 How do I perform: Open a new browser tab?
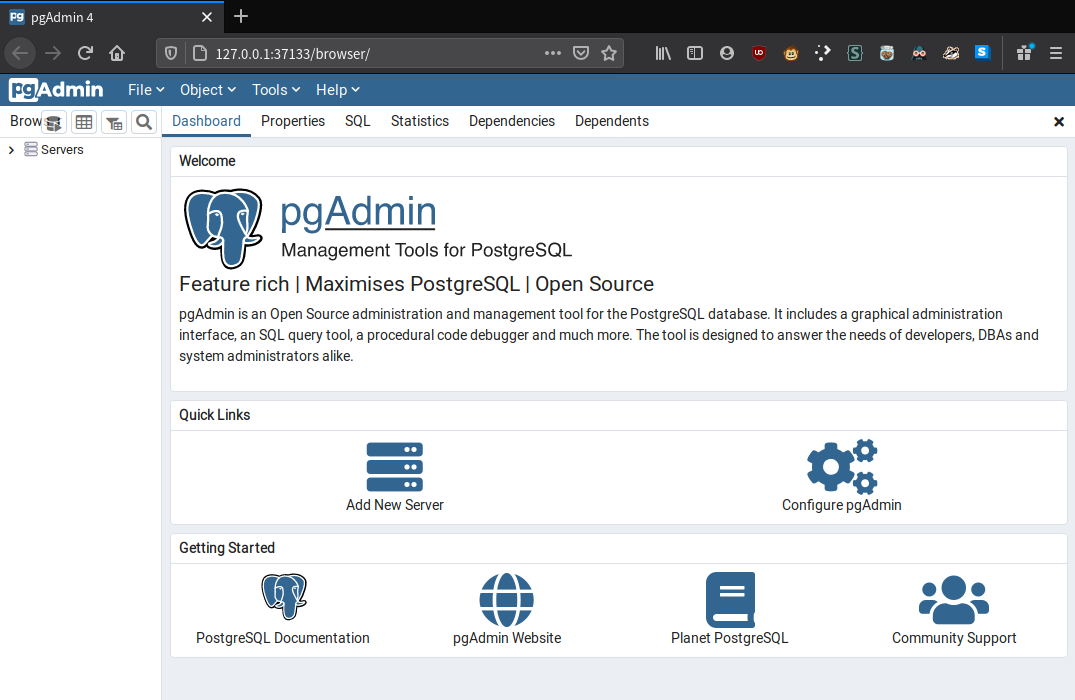[x=241, y=16]
